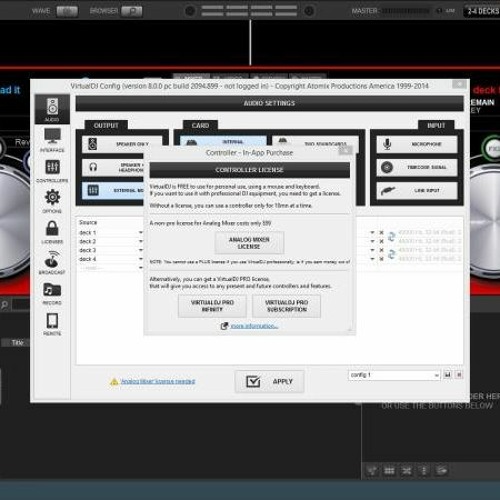
Task: Open the Broadcast section in config sidebar
Action: coord(52,262)
